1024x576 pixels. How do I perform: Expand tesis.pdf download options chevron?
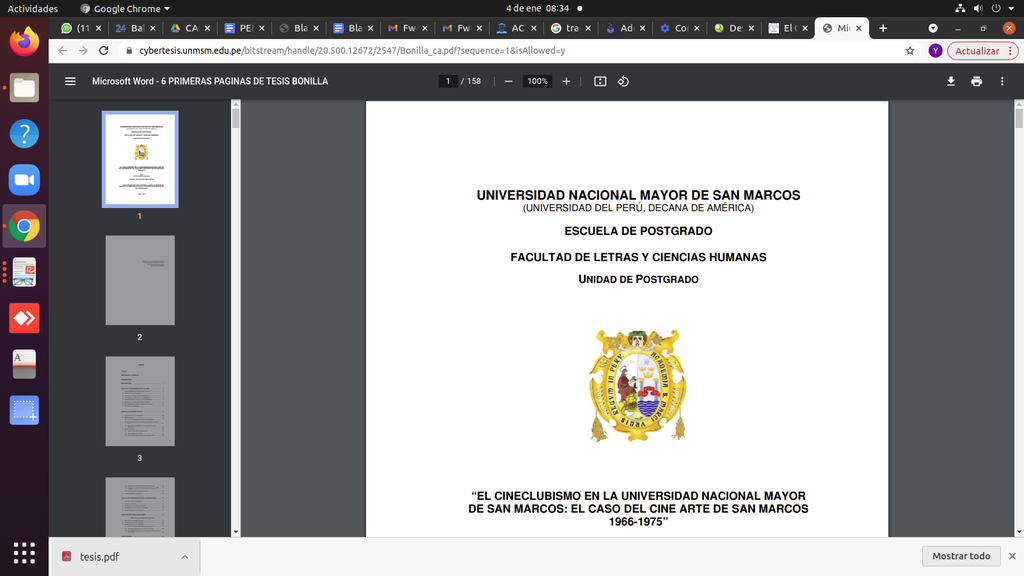tap(185, 556)
